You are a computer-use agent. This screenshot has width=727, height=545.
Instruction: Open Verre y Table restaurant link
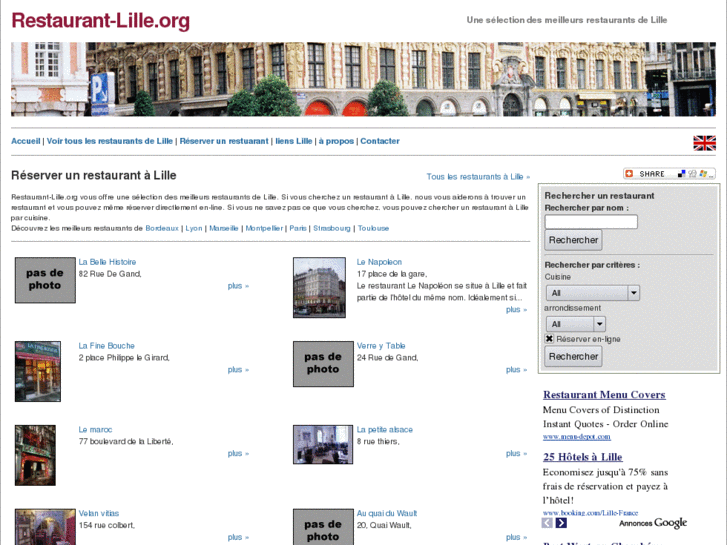click(x=381, y=346)
